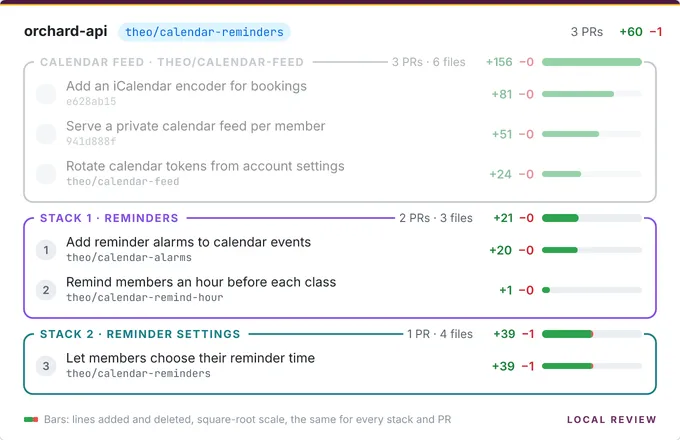Click the number 2 badge for remind-hour PR
The width and height of the screenshot is (680, 440).
[46, 290]
